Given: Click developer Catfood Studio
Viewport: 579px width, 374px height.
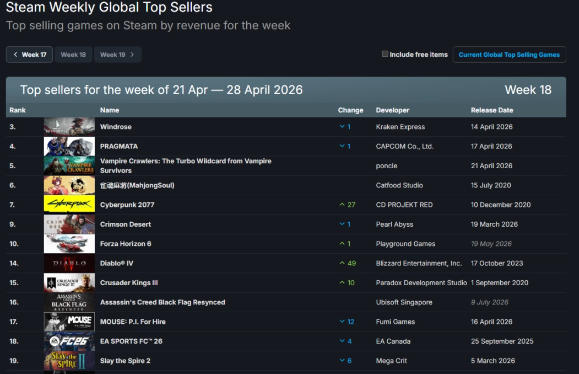Looking at the screenshot, I should click(399, 185).
